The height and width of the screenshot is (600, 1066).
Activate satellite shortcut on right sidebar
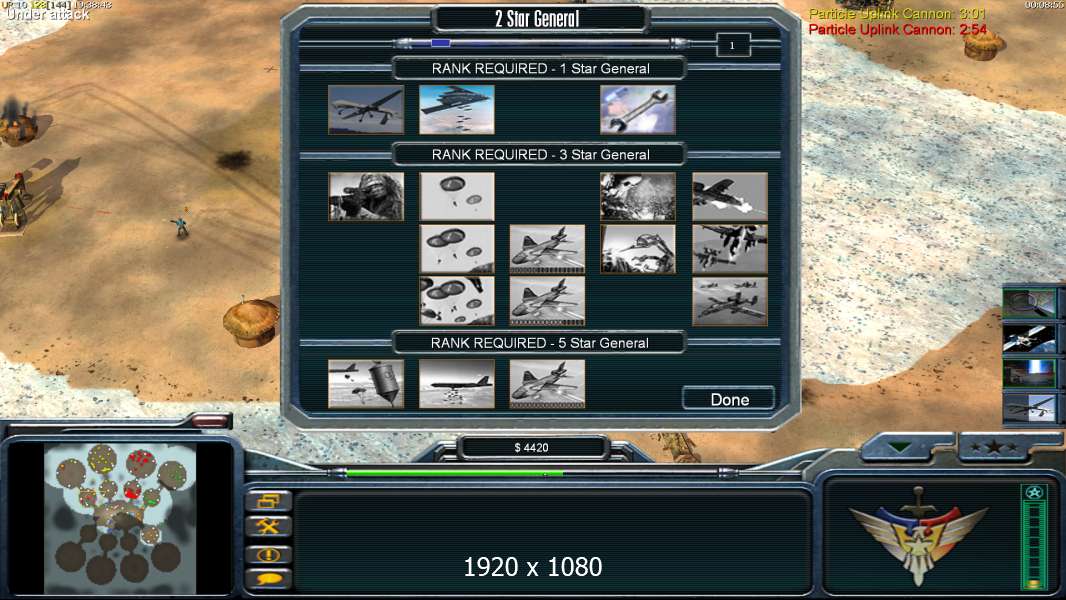[x=1029, y=338]
